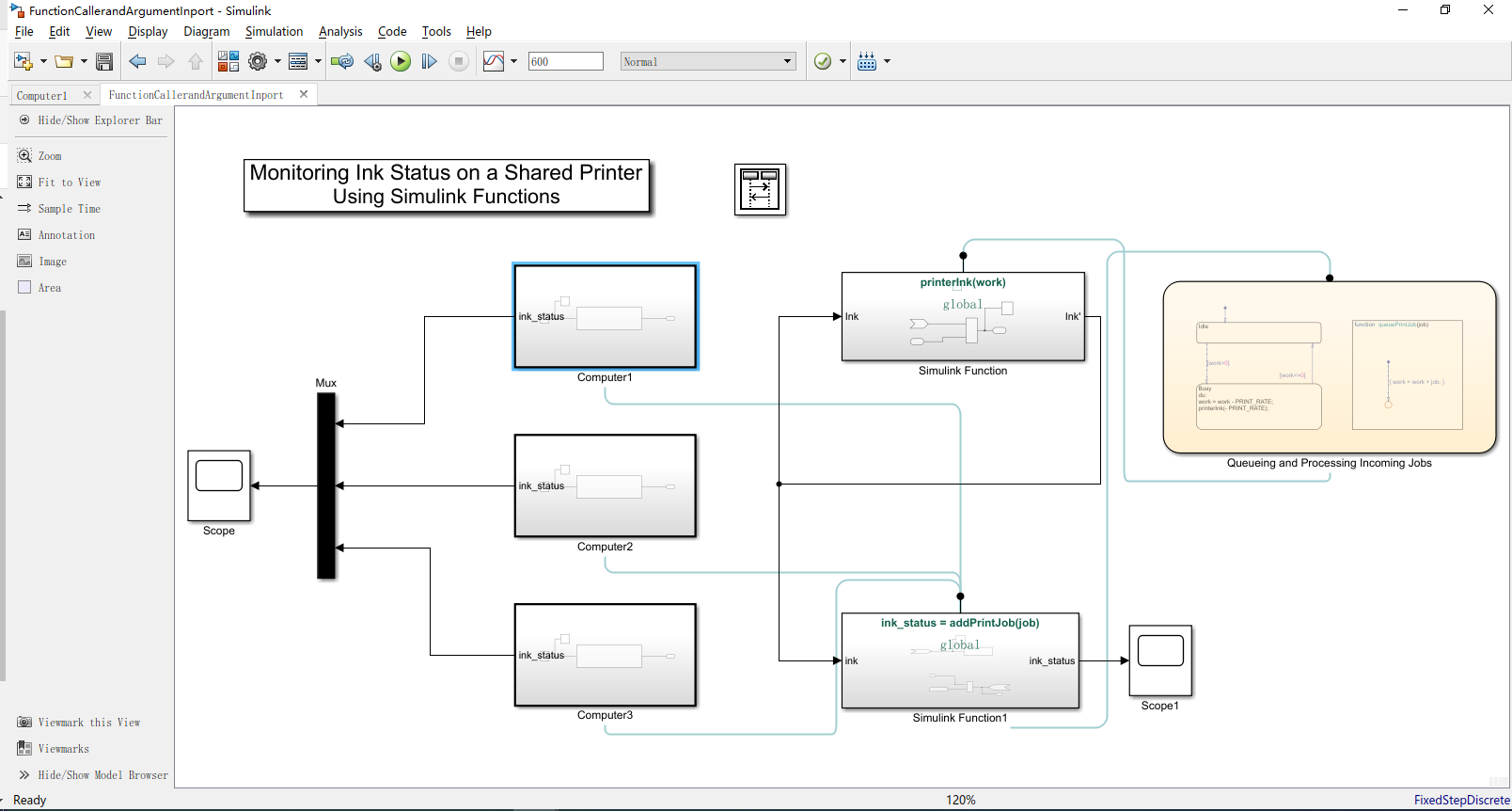Click the forward navigation arrow
This screenshot has height=811, width=1512.
pyautogui.click(x=166, y=62)
